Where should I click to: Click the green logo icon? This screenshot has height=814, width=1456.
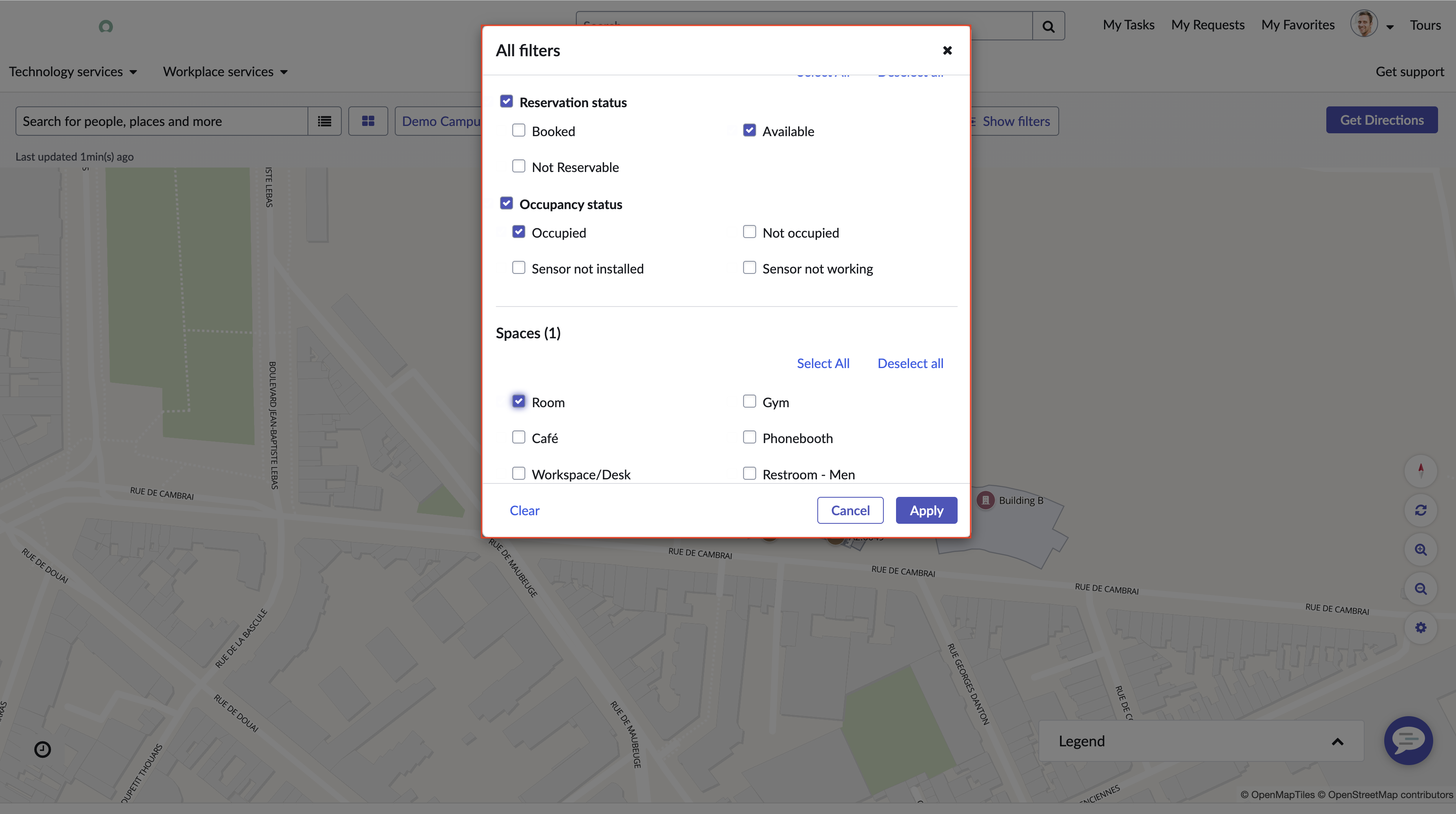[x=106, y=26]
